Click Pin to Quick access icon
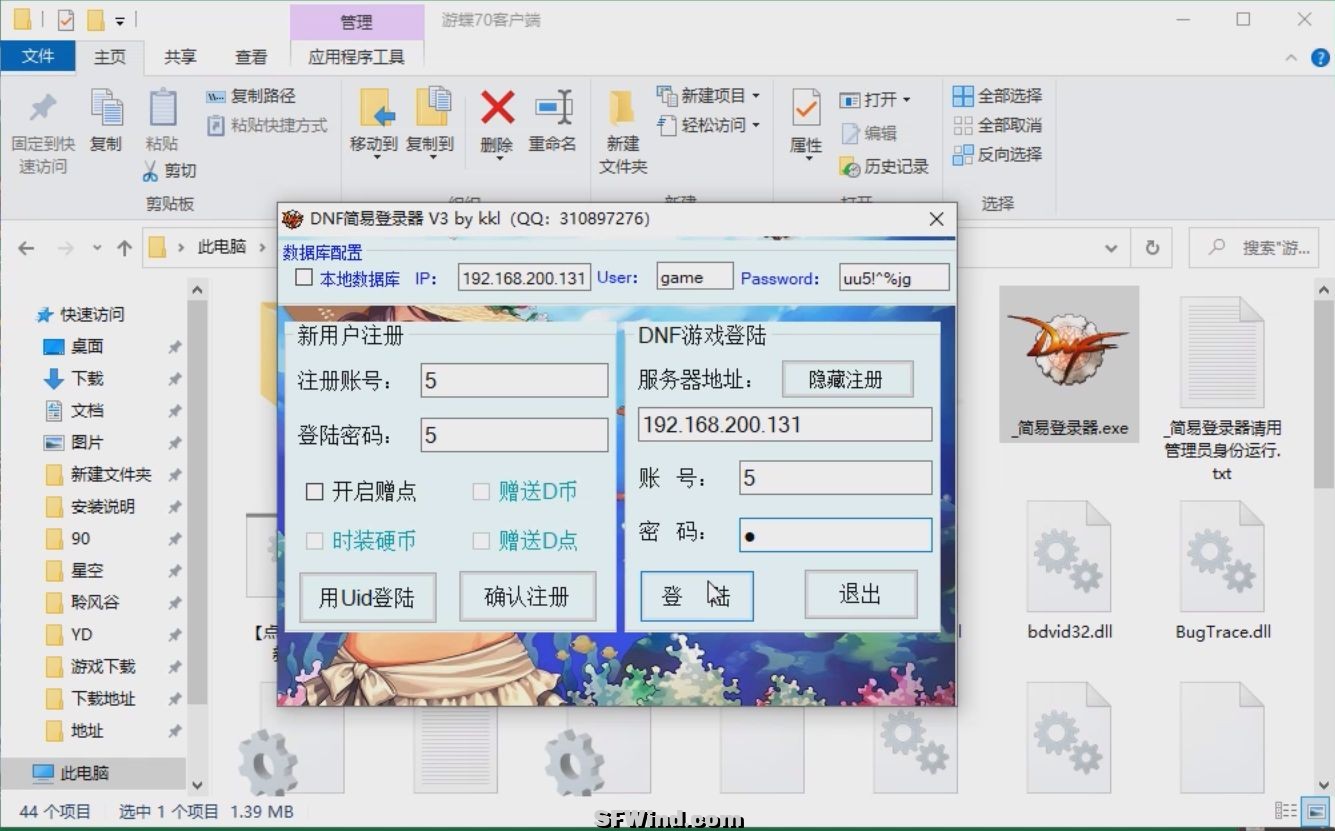This screenshot has width=1335, height=831. 42,108
